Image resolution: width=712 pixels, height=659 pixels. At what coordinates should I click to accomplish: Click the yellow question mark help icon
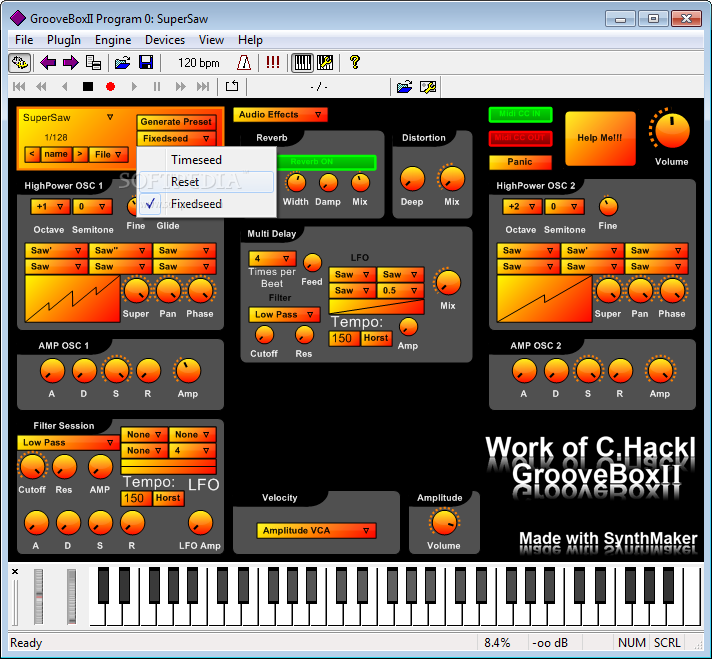[x=355, y=62]
